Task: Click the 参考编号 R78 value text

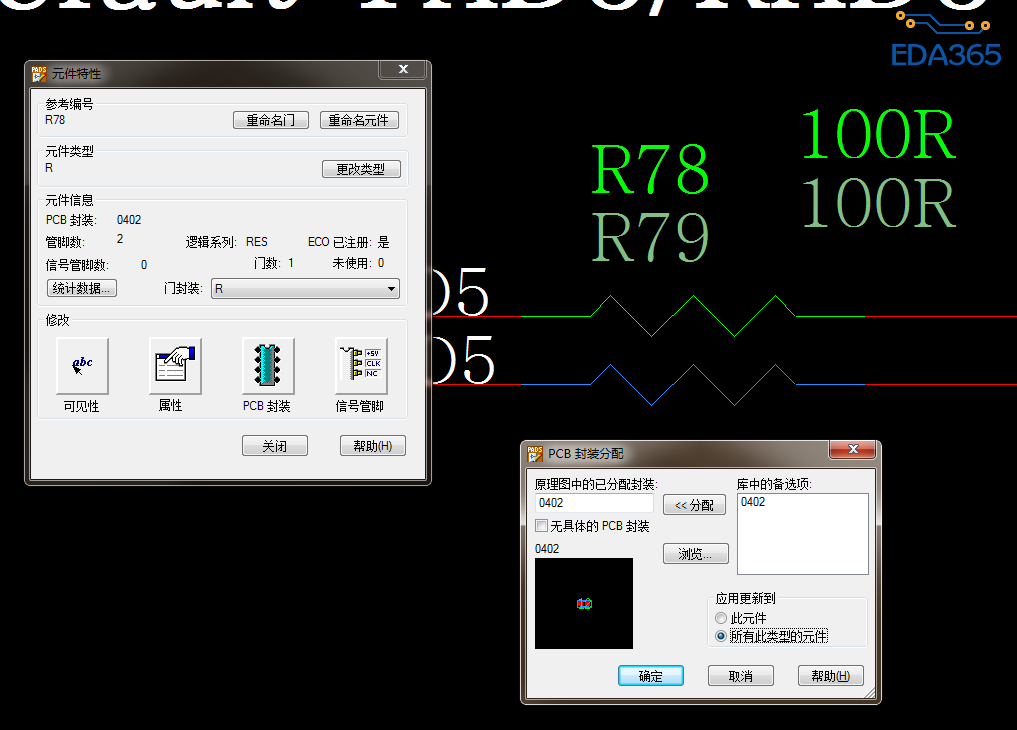Action: 55,120
